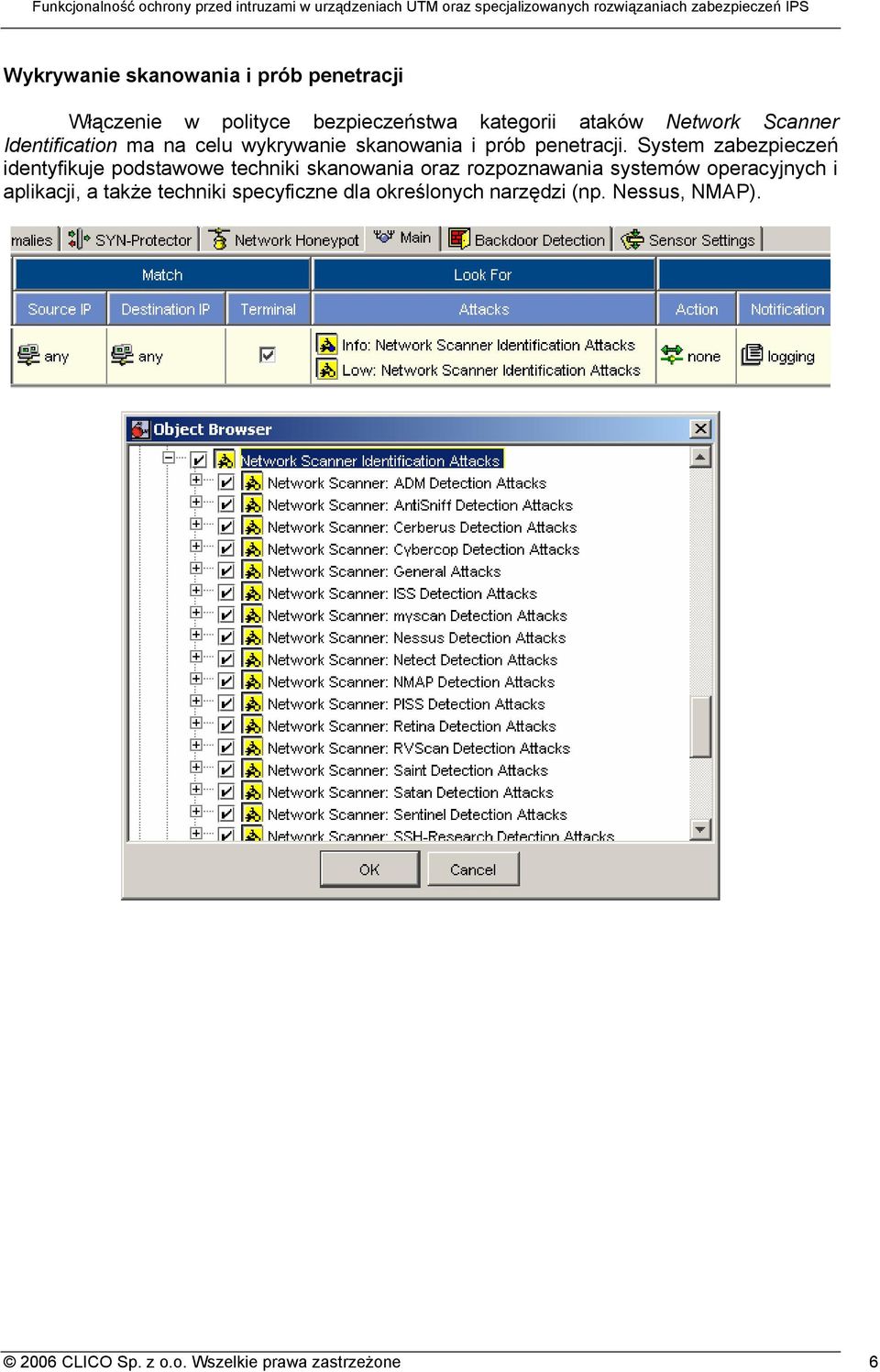This screenshot has height=1372, width=880.
Task: Expand ADM Detection Attacks node
Action: click(196, 480)
